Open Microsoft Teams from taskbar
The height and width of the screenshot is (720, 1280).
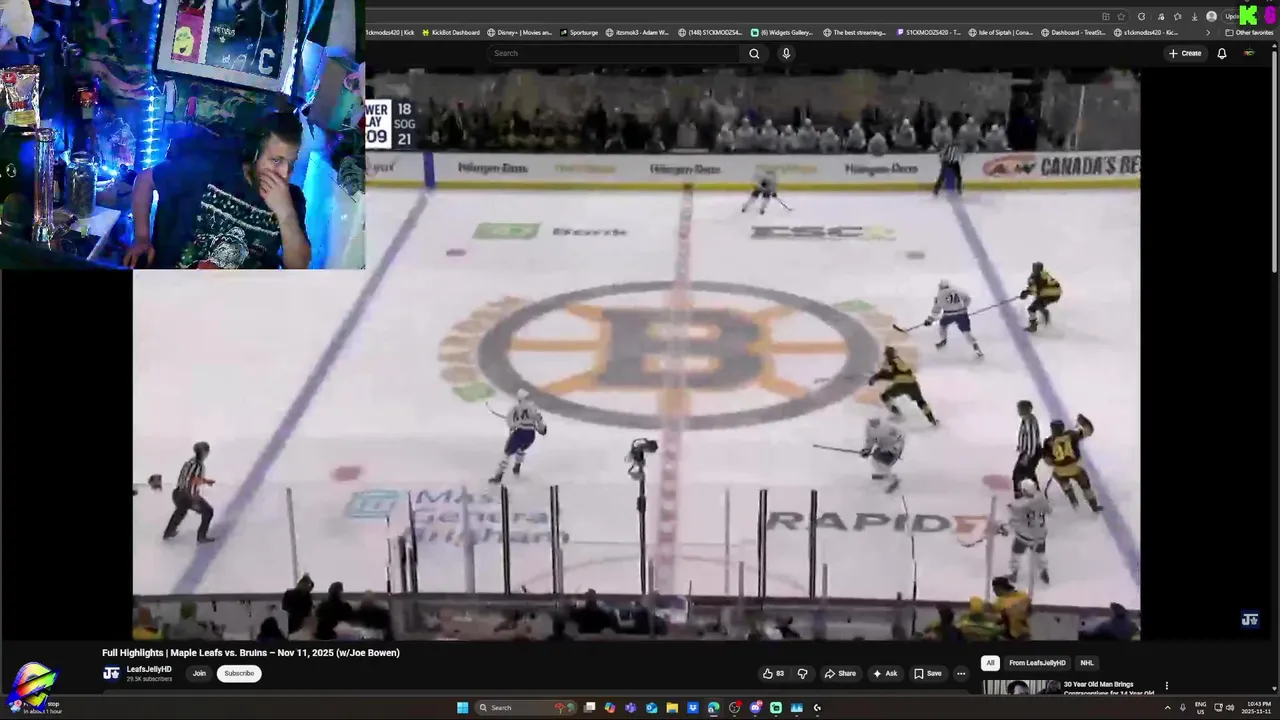click(630, 708)
